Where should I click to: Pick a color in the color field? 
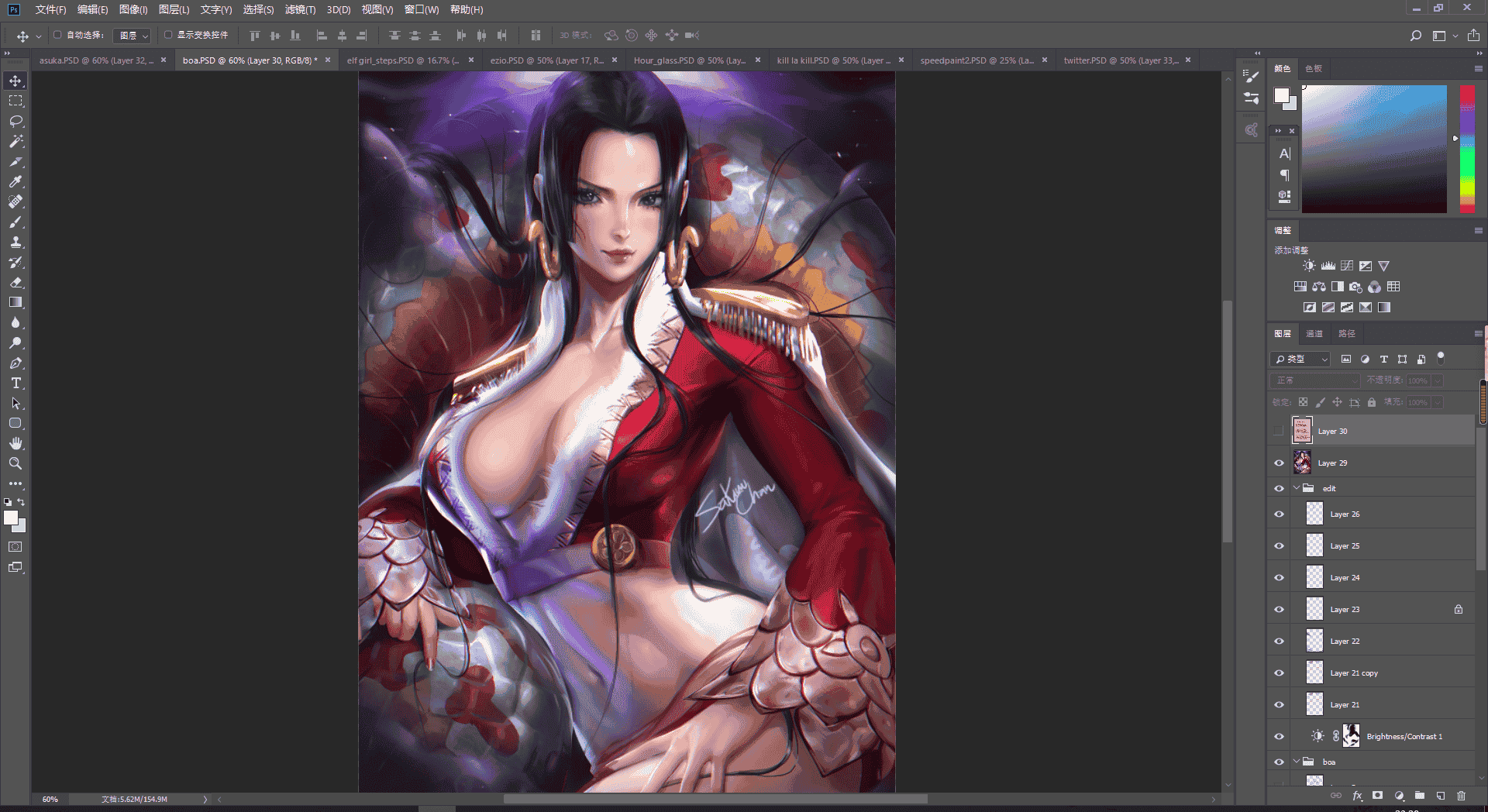tap(1374, 149)
